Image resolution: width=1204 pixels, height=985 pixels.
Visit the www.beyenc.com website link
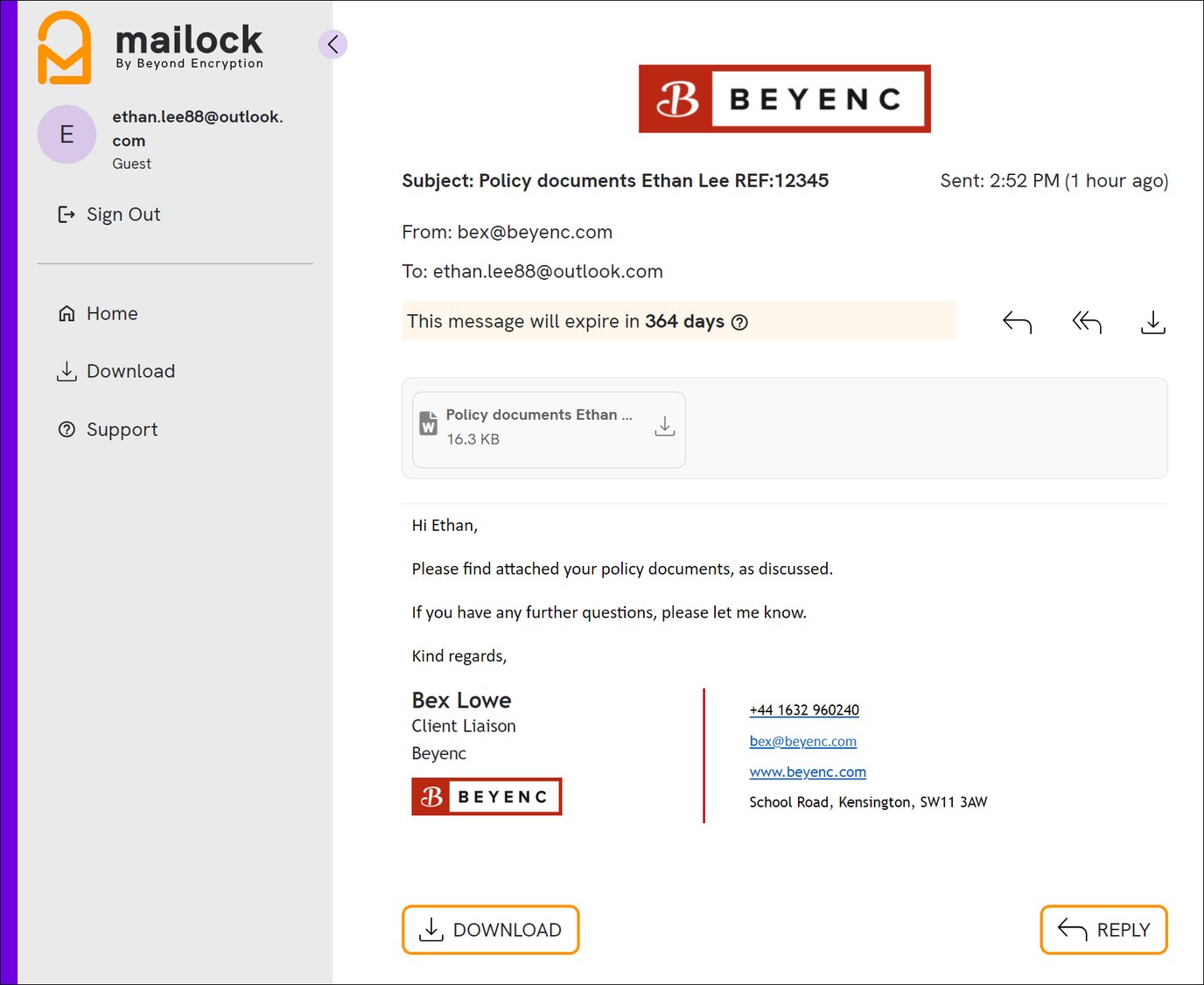tap(807, 772)
